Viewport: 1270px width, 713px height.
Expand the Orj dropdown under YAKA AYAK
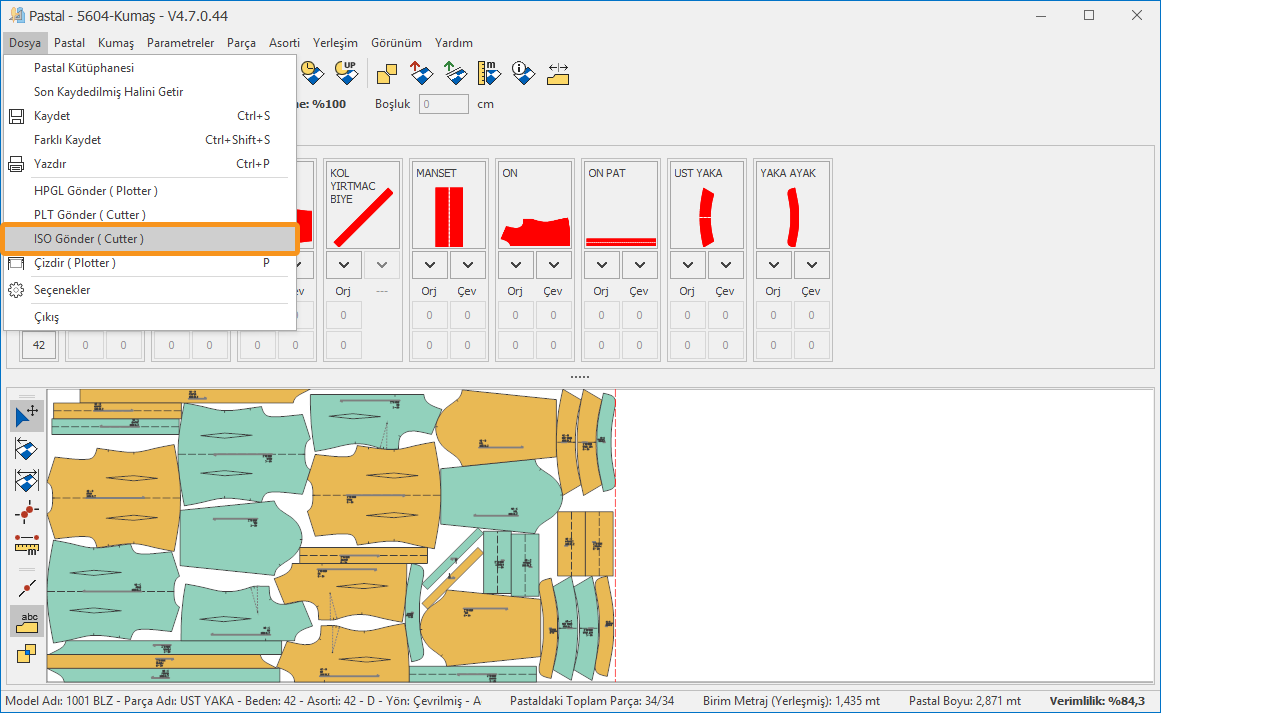773,265
